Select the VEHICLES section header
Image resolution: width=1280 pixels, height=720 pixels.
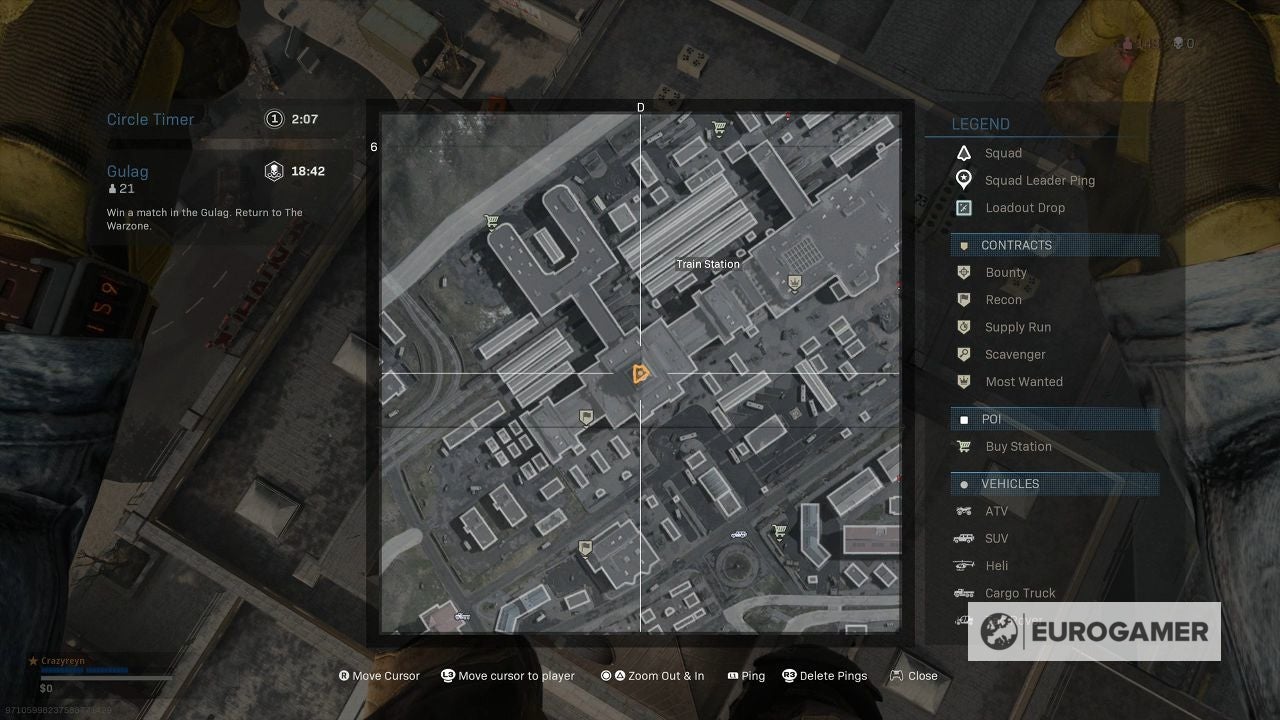point(1055,484)
